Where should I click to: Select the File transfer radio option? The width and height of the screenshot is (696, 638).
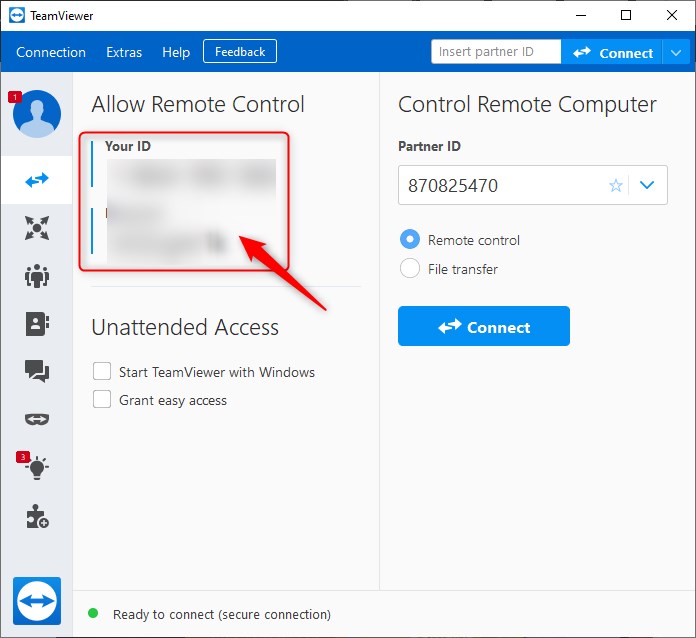(410, 268)
